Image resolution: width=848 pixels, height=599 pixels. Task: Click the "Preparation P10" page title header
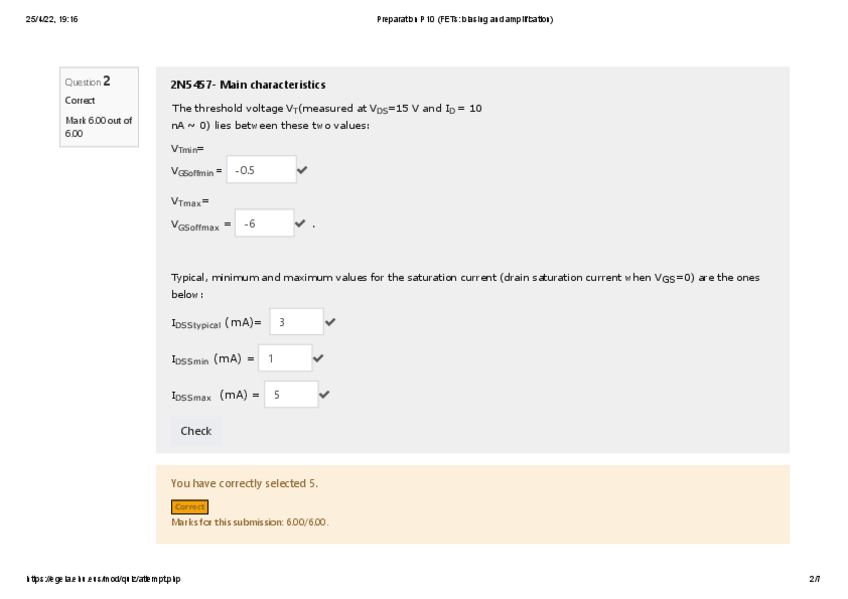coord(465,19)
